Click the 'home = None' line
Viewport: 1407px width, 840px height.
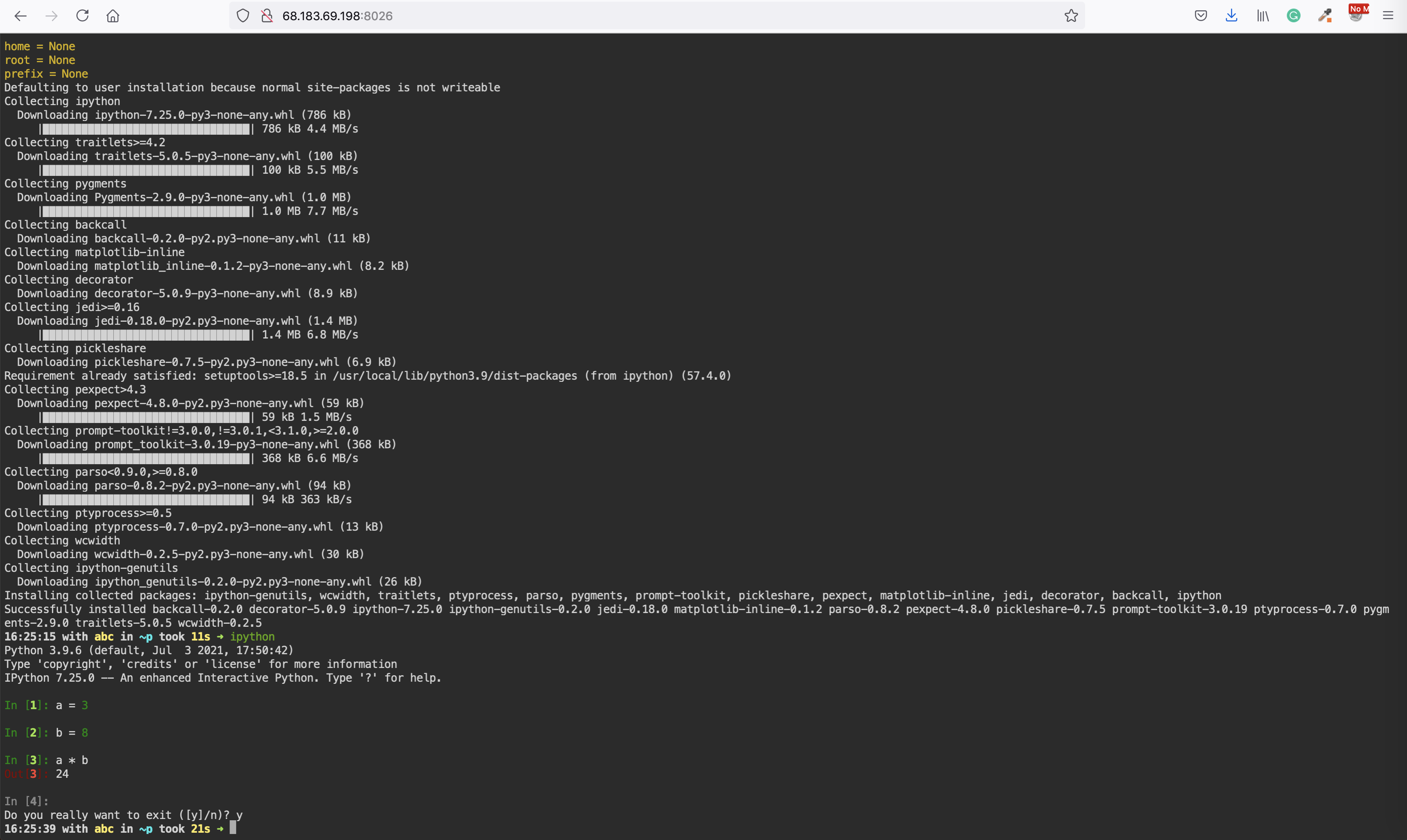[39, 46]
